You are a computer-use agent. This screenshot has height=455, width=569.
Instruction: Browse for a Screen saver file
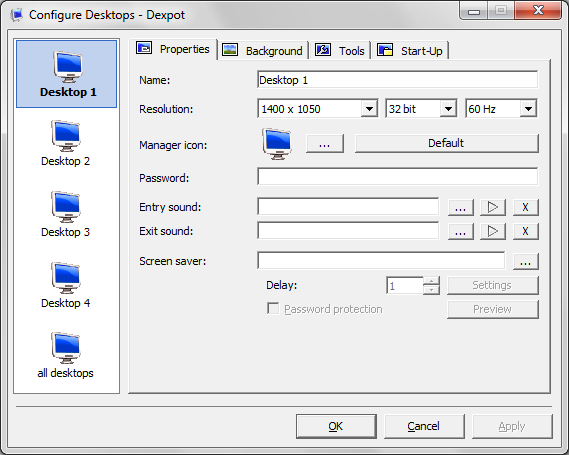pos(525,261)
